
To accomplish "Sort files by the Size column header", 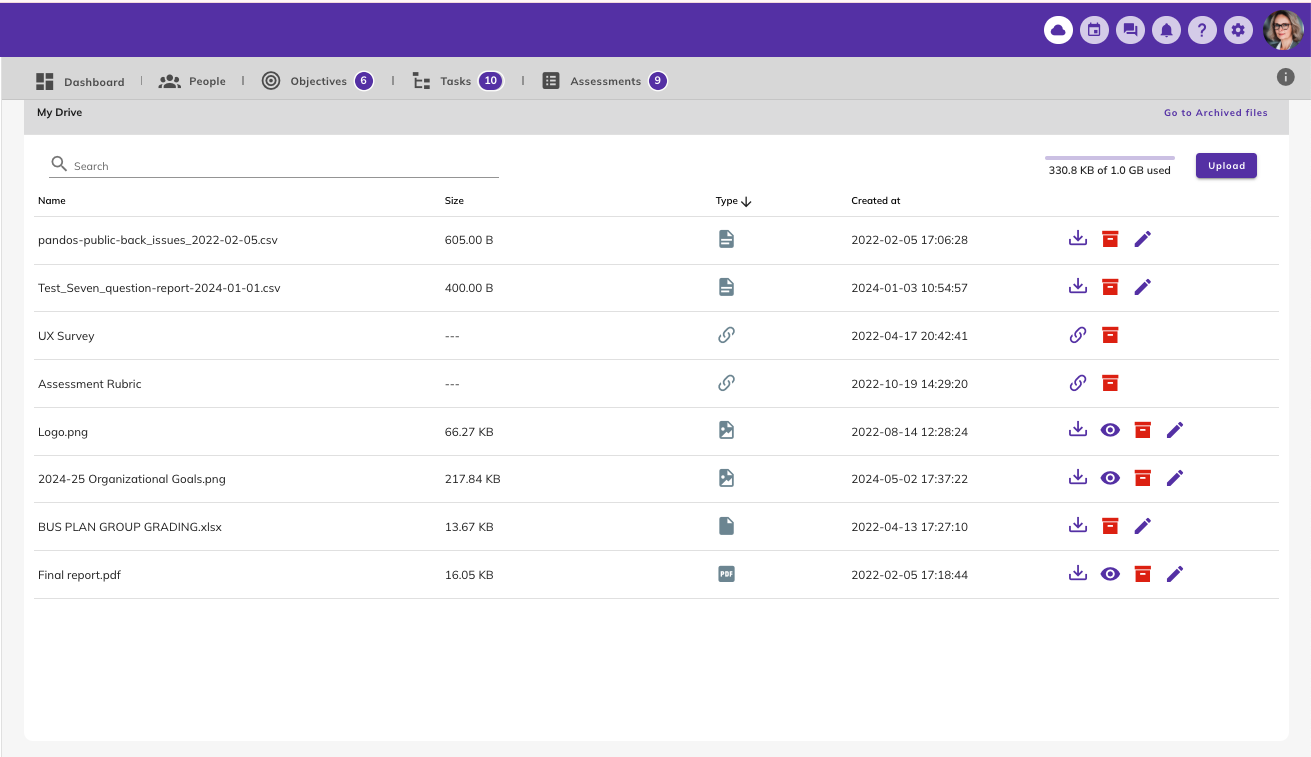I will click(454, 201).
